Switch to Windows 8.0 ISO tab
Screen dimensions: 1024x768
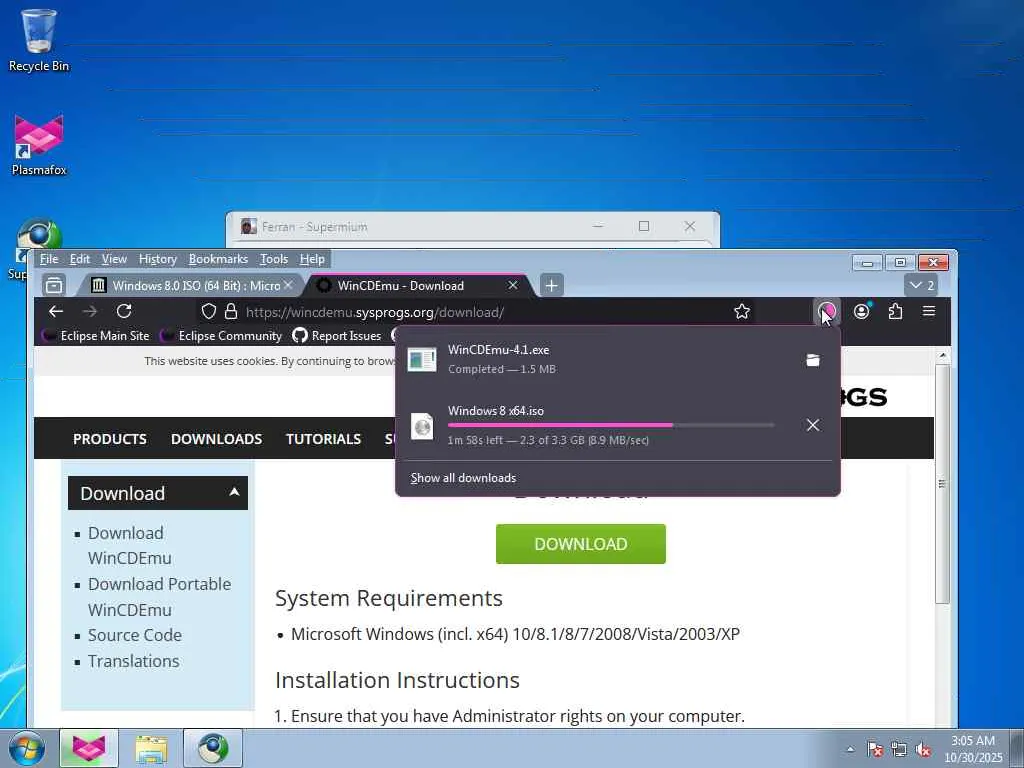[189, 285]
